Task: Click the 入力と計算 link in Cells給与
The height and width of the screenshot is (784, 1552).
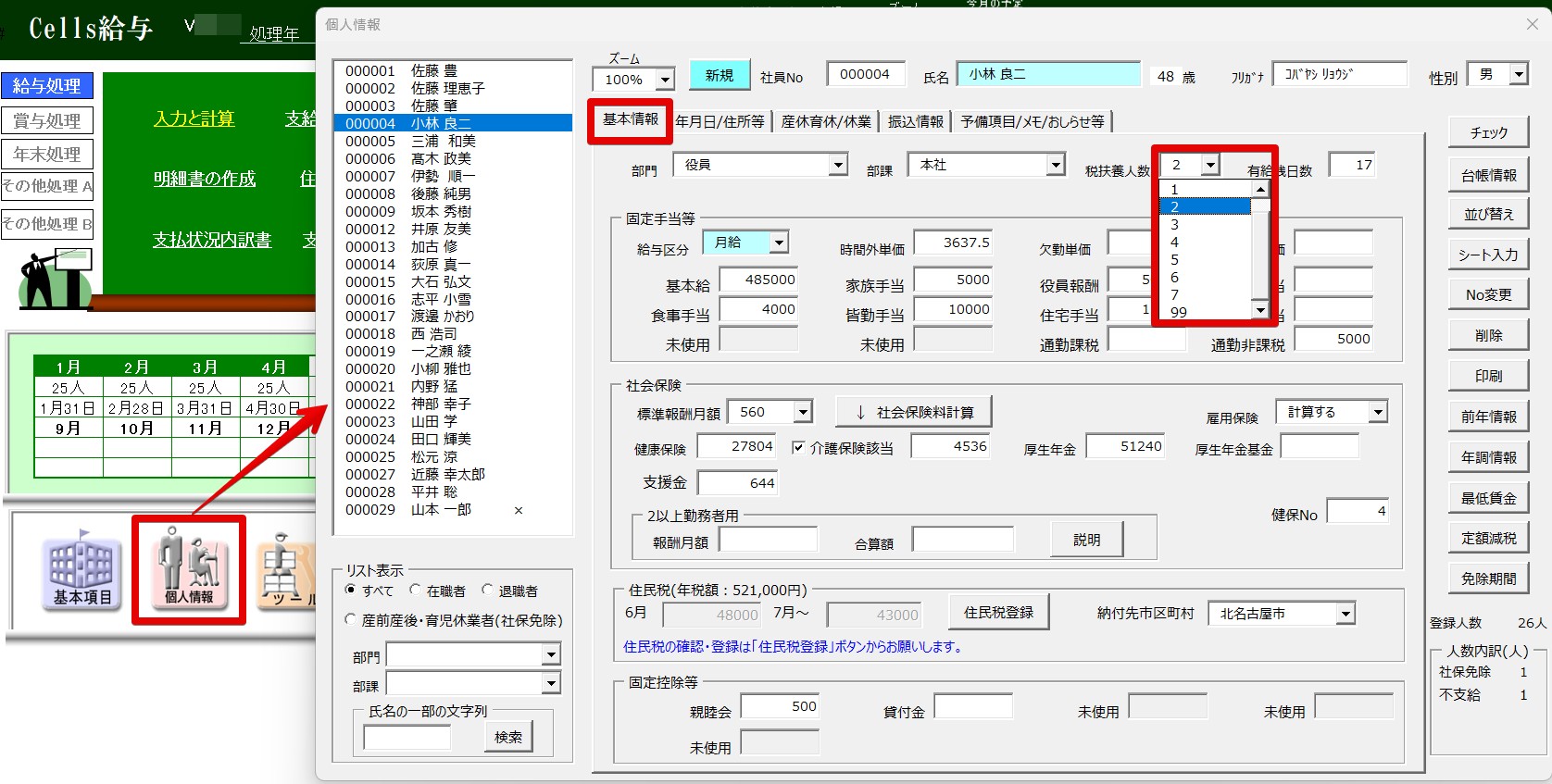Action: click(194, 118)
